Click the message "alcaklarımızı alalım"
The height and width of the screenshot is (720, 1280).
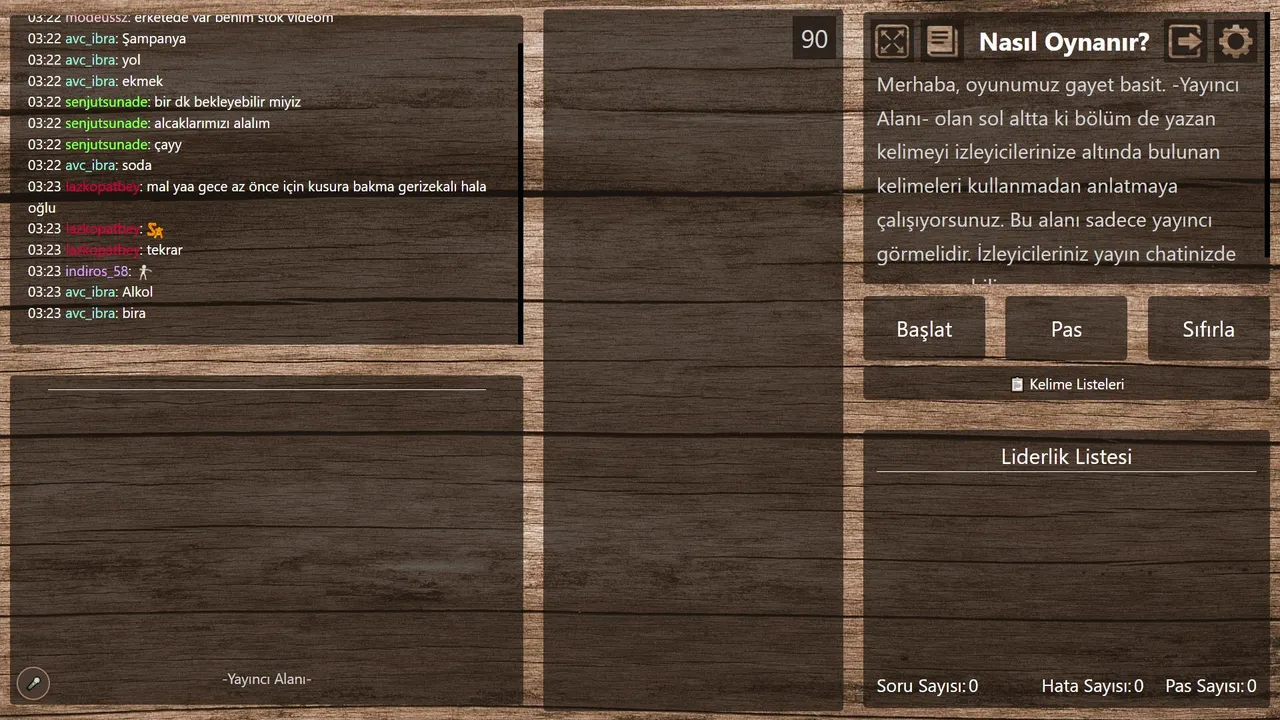(212, 123)
